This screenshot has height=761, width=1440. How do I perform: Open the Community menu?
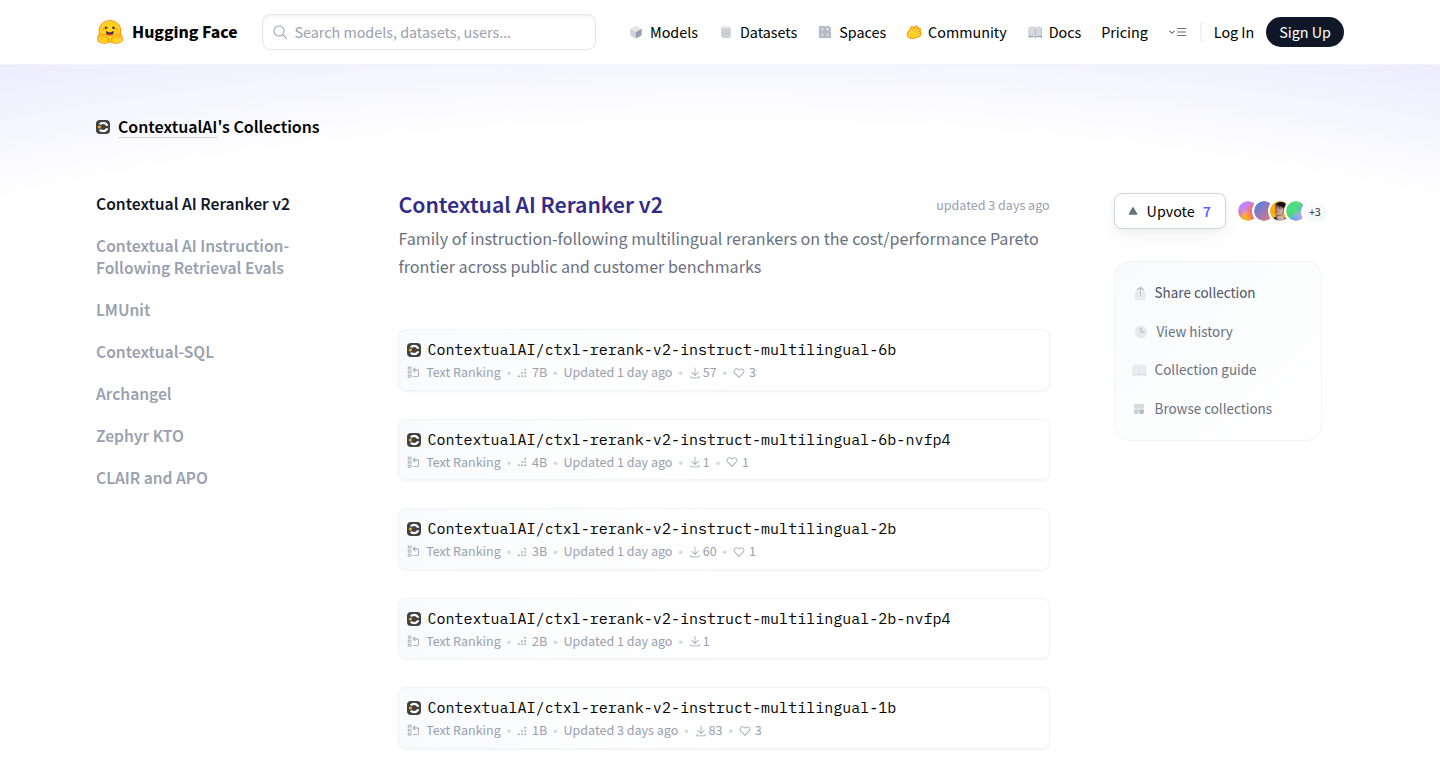956,32
